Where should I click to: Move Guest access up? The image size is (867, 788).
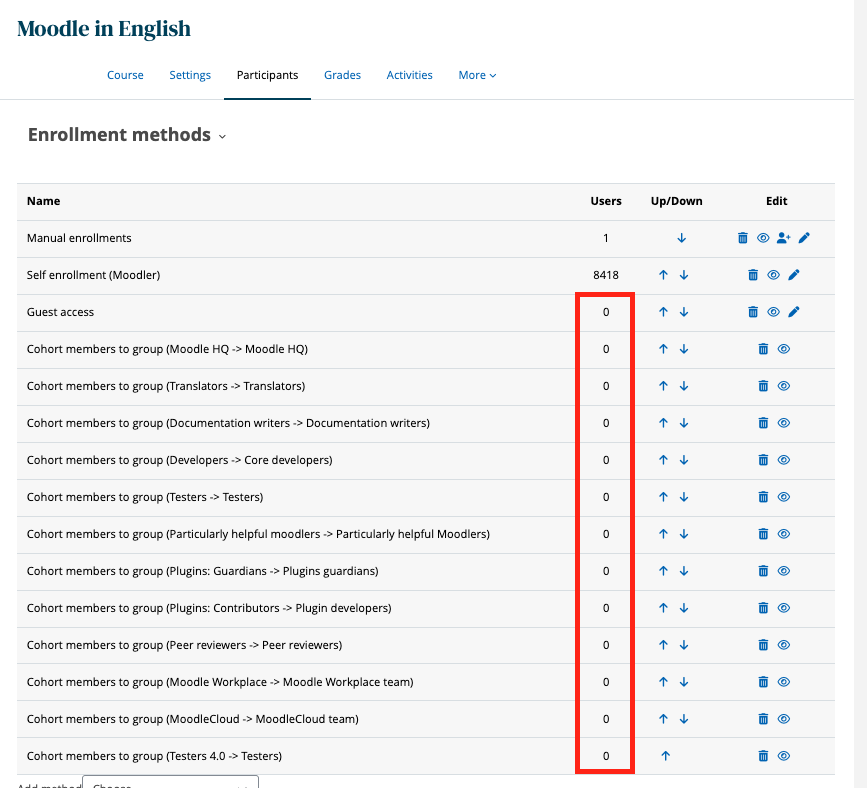coord(664,312)
